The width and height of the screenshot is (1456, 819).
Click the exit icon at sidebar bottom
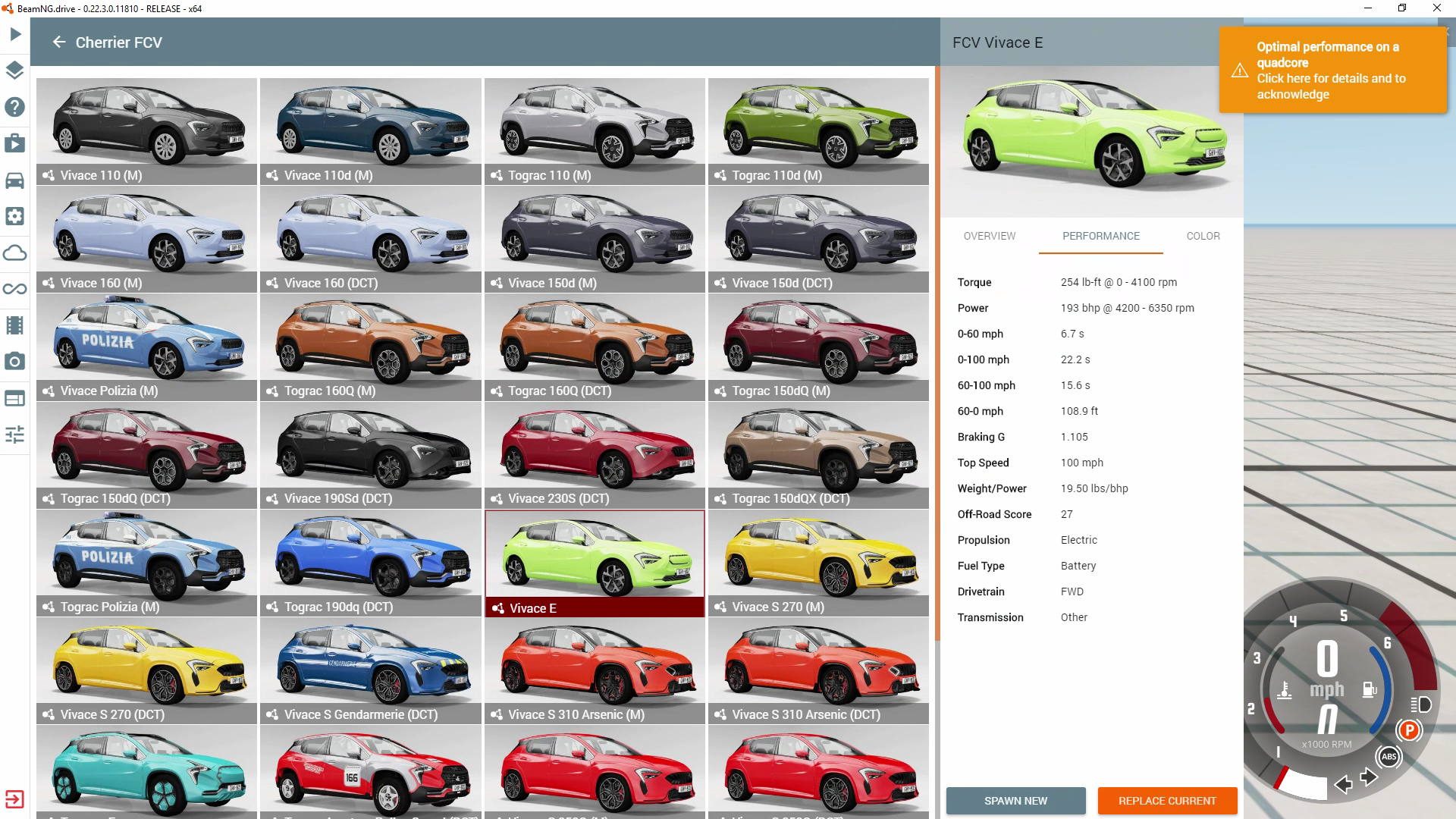(x=15, y=799)
